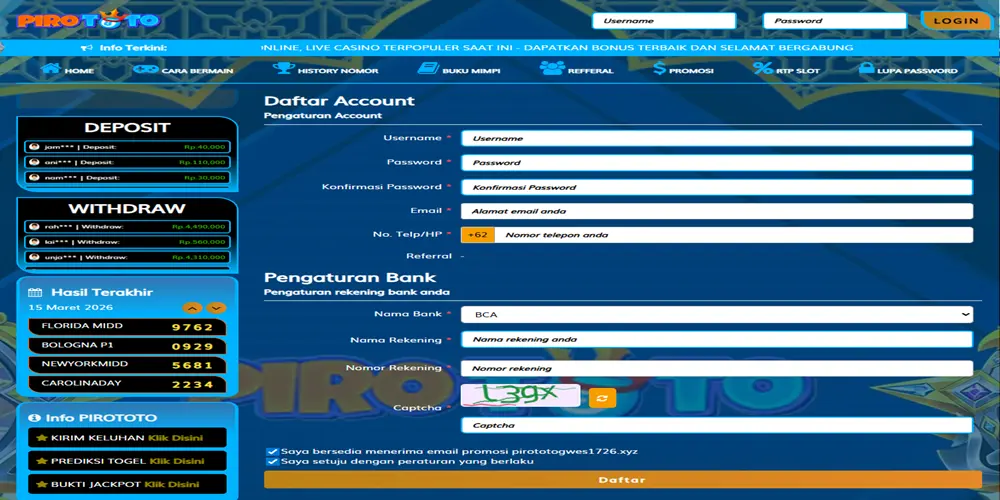Click the RTP Slot percent icon
Screen dimensions: 1000x500
click(763, 68)
